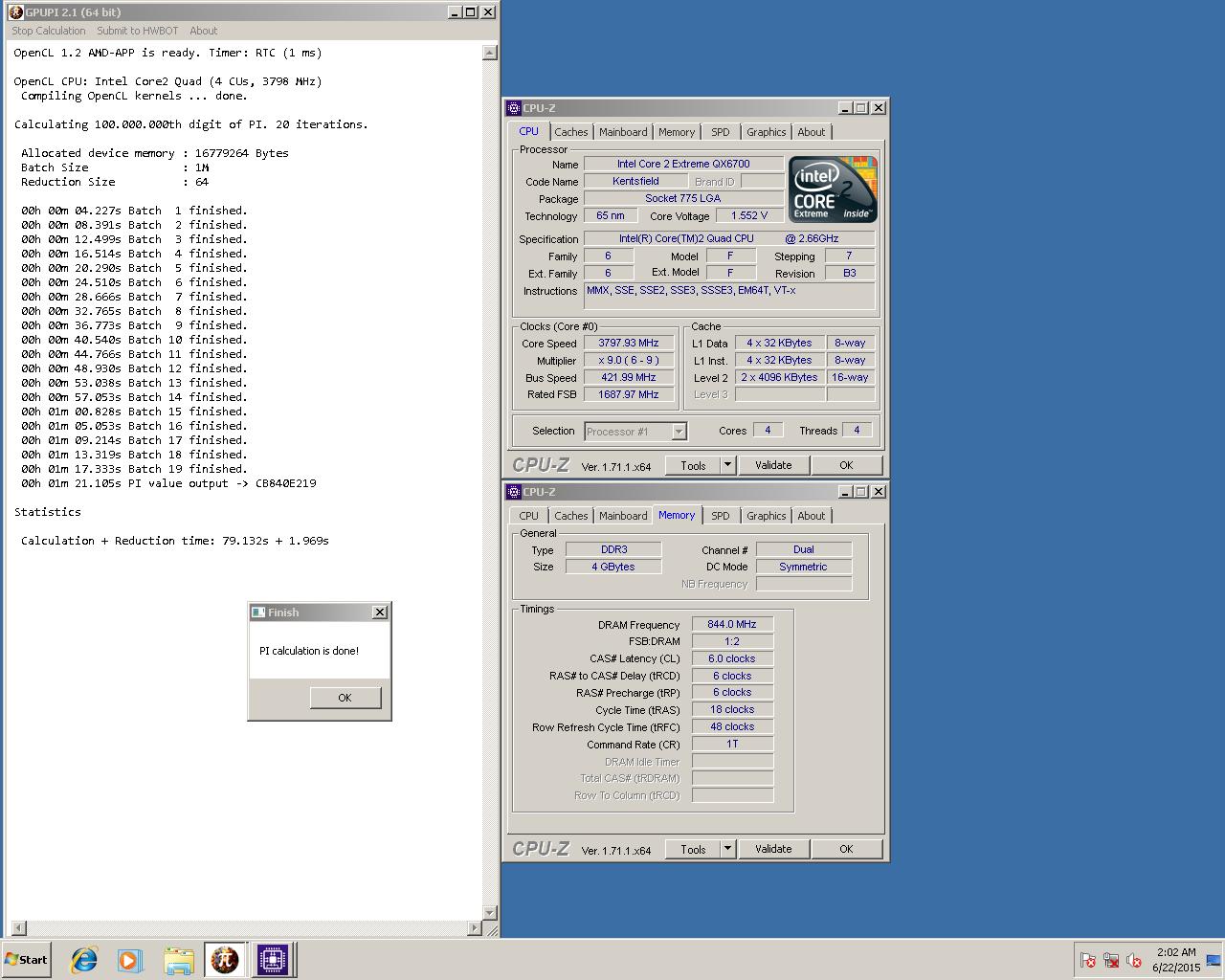Select Caches tab in bottom CPU-Z window
The image size is (1225, 980).
tap(571, 516)
